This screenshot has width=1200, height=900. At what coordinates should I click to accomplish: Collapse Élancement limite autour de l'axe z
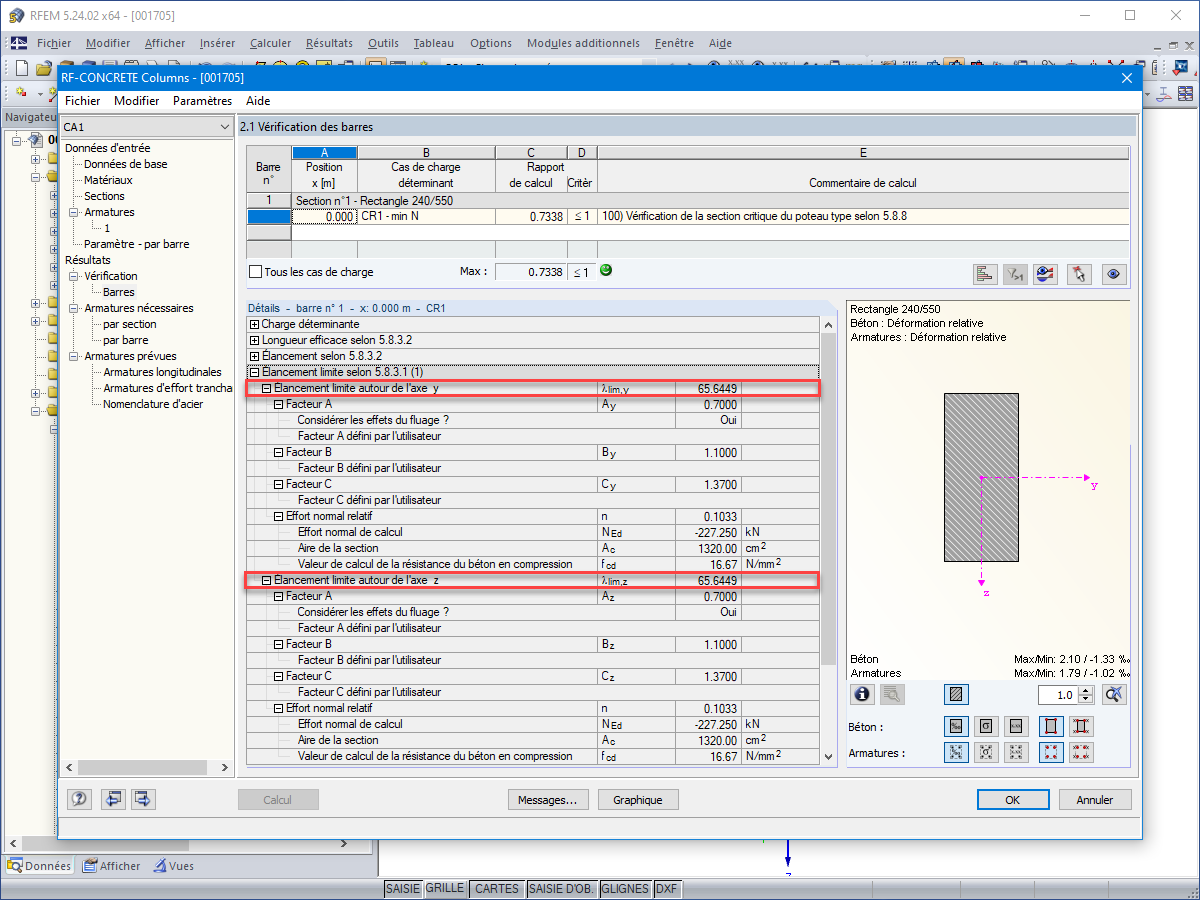tap(266, 580)
